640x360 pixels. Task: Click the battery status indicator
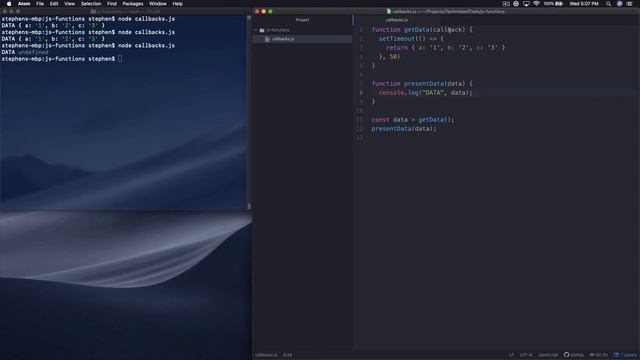click(553, 4)
